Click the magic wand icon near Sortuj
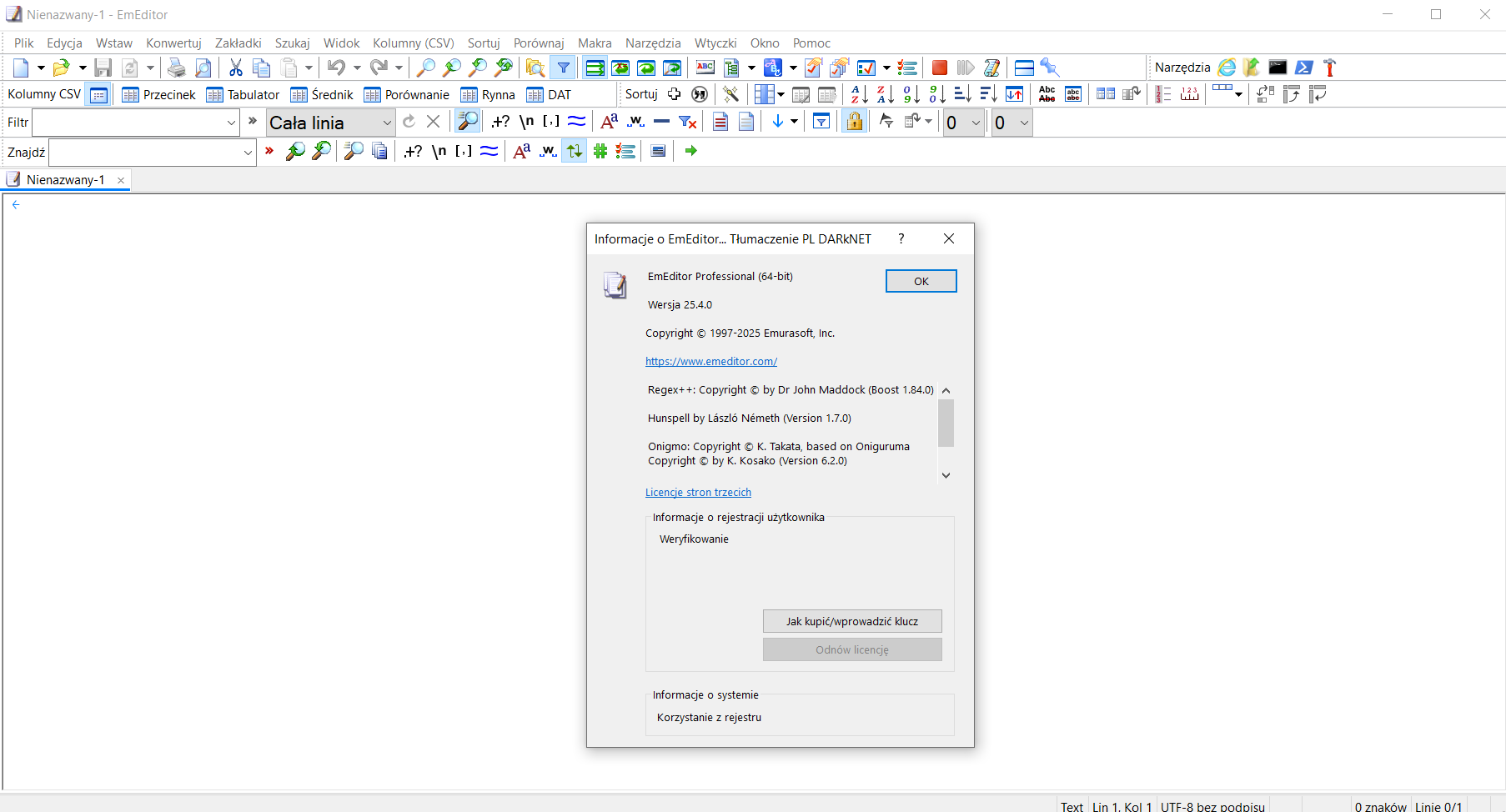Viewport: 1506px width, 812px height. point(731,94)
